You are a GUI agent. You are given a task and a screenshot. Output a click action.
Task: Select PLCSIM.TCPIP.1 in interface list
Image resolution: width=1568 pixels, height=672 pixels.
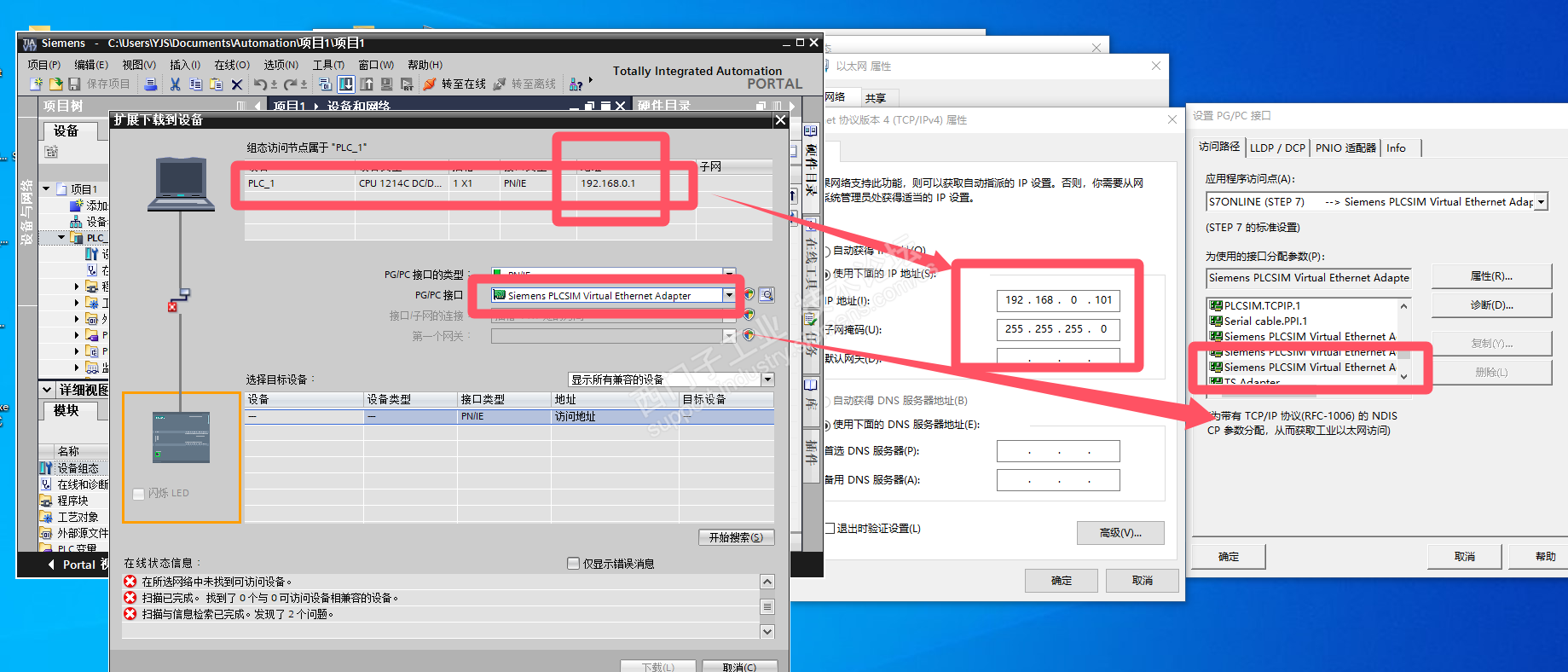coord(1262,305)
